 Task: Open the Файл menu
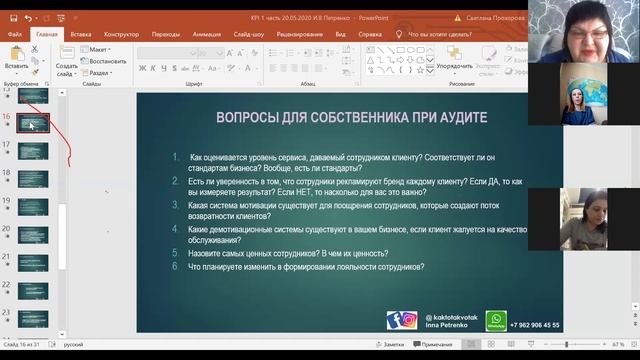15,35
